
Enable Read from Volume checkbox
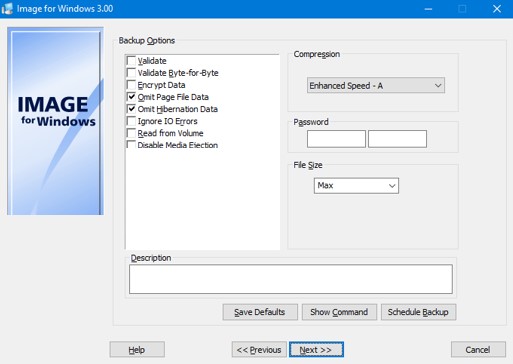(131, 133)
